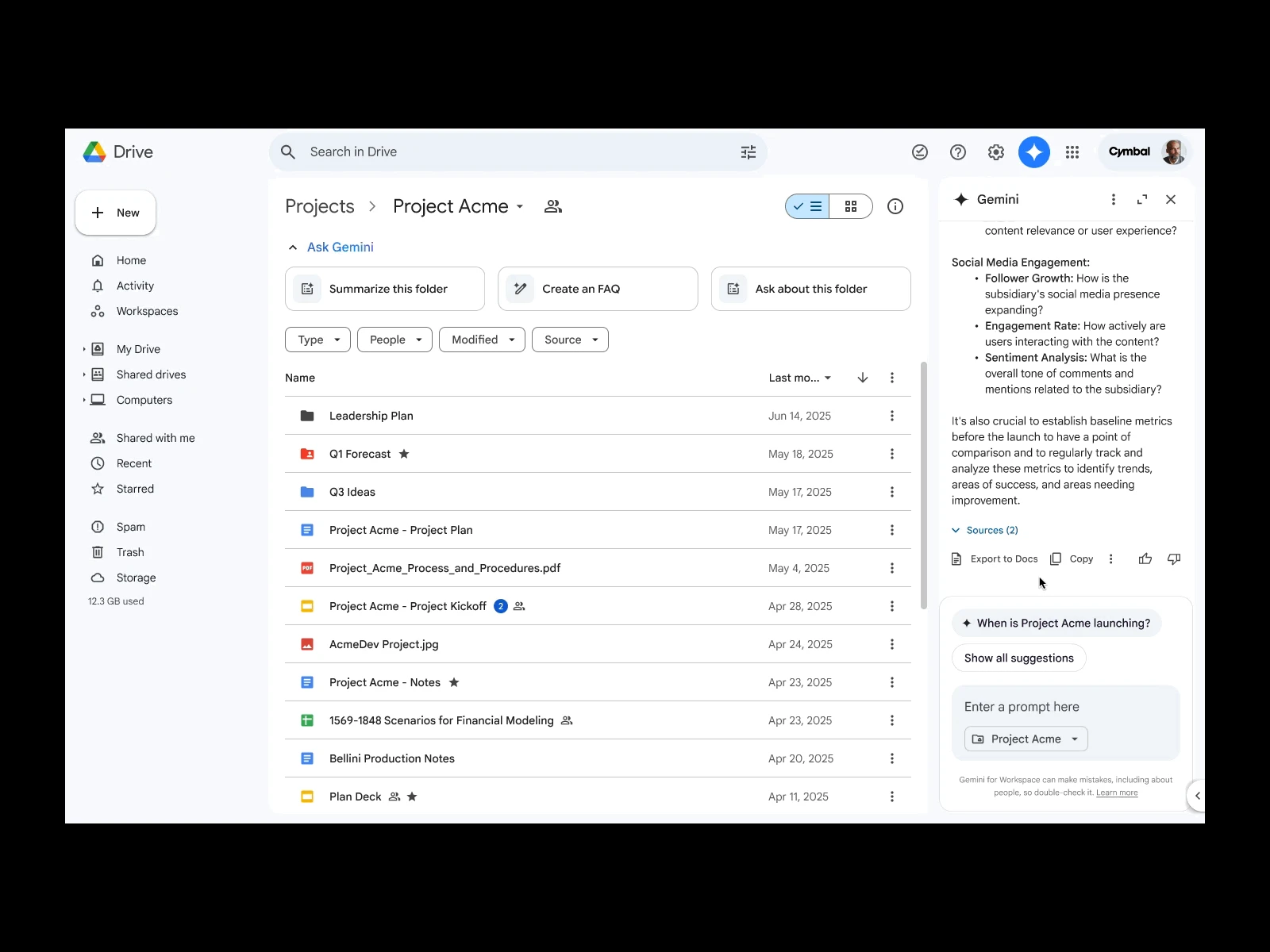Open the Help question mark icon
The image size is (1270, 952).
957,152
